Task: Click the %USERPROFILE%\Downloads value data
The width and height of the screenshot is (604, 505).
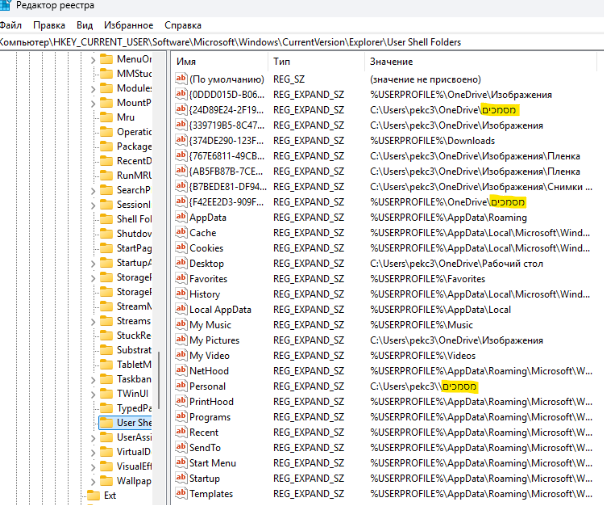Action: [432, 141]
